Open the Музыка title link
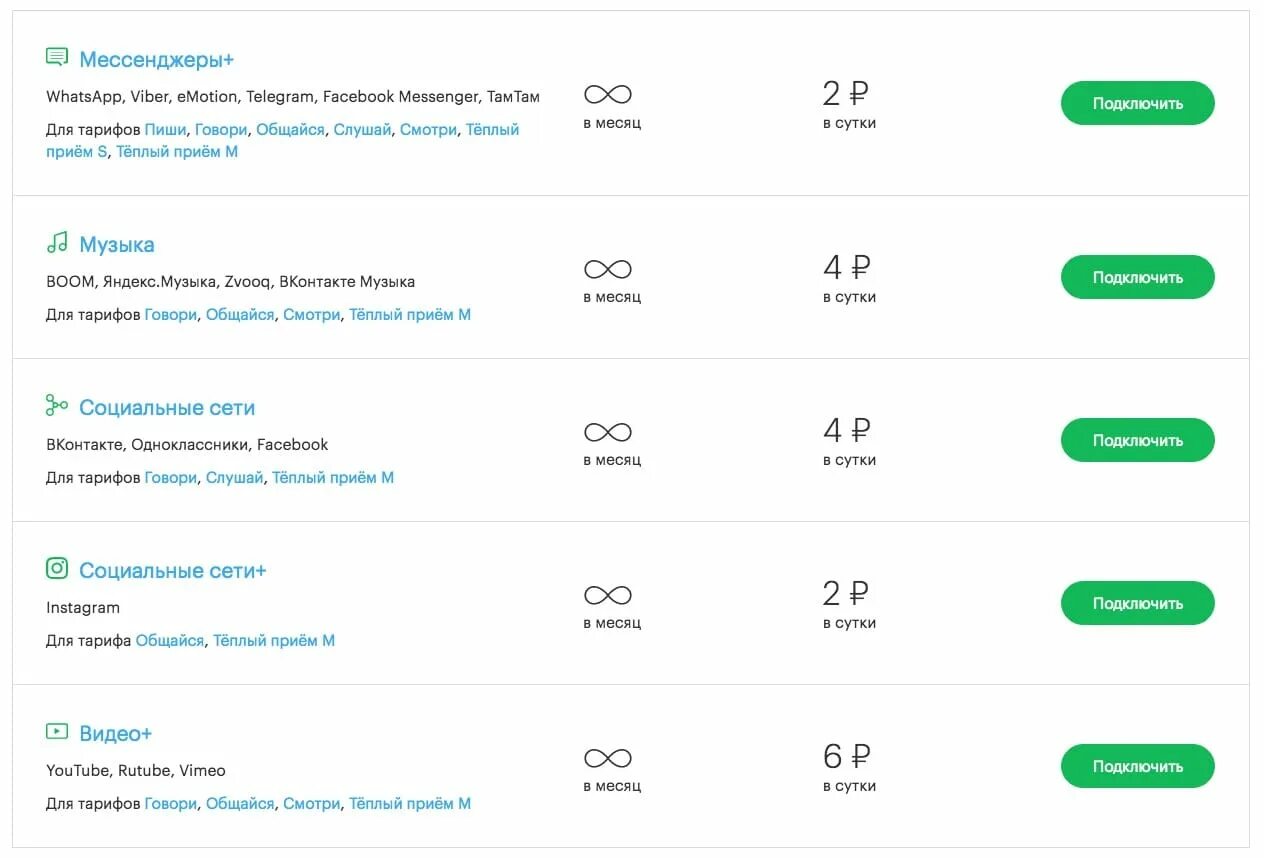 (x=117, y=245)
